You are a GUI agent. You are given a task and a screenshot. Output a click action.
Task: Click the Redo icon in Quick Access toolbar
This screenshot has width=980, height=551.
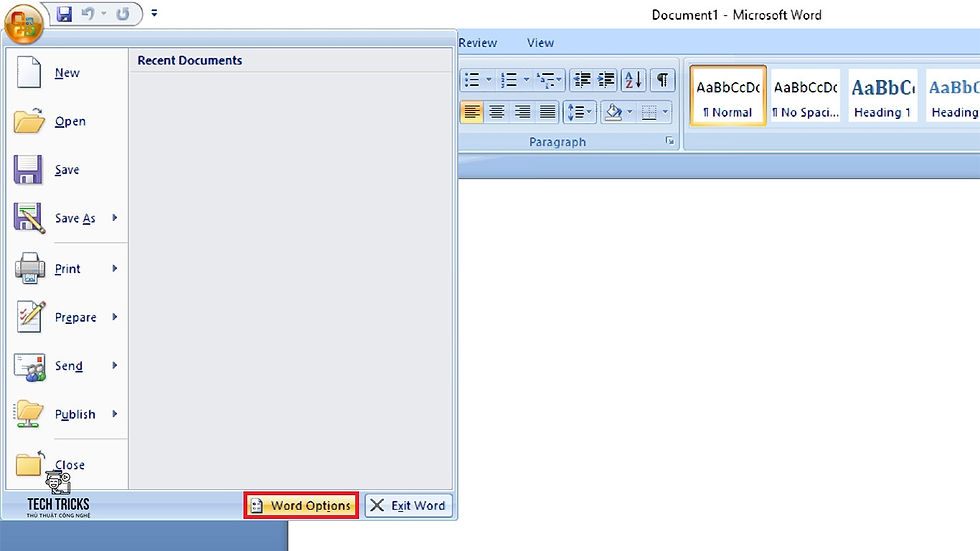pos(122,14)
